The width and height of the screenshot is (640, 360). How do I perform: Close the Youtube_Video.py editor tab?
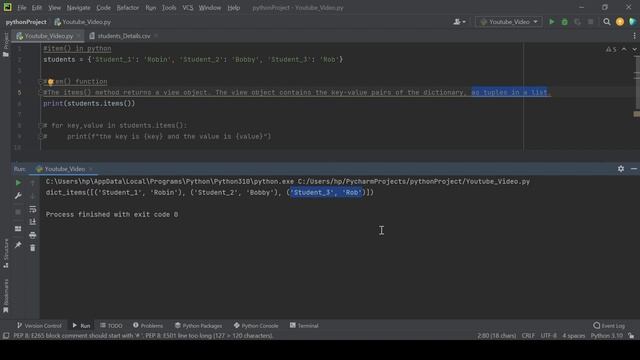(78, 36)
